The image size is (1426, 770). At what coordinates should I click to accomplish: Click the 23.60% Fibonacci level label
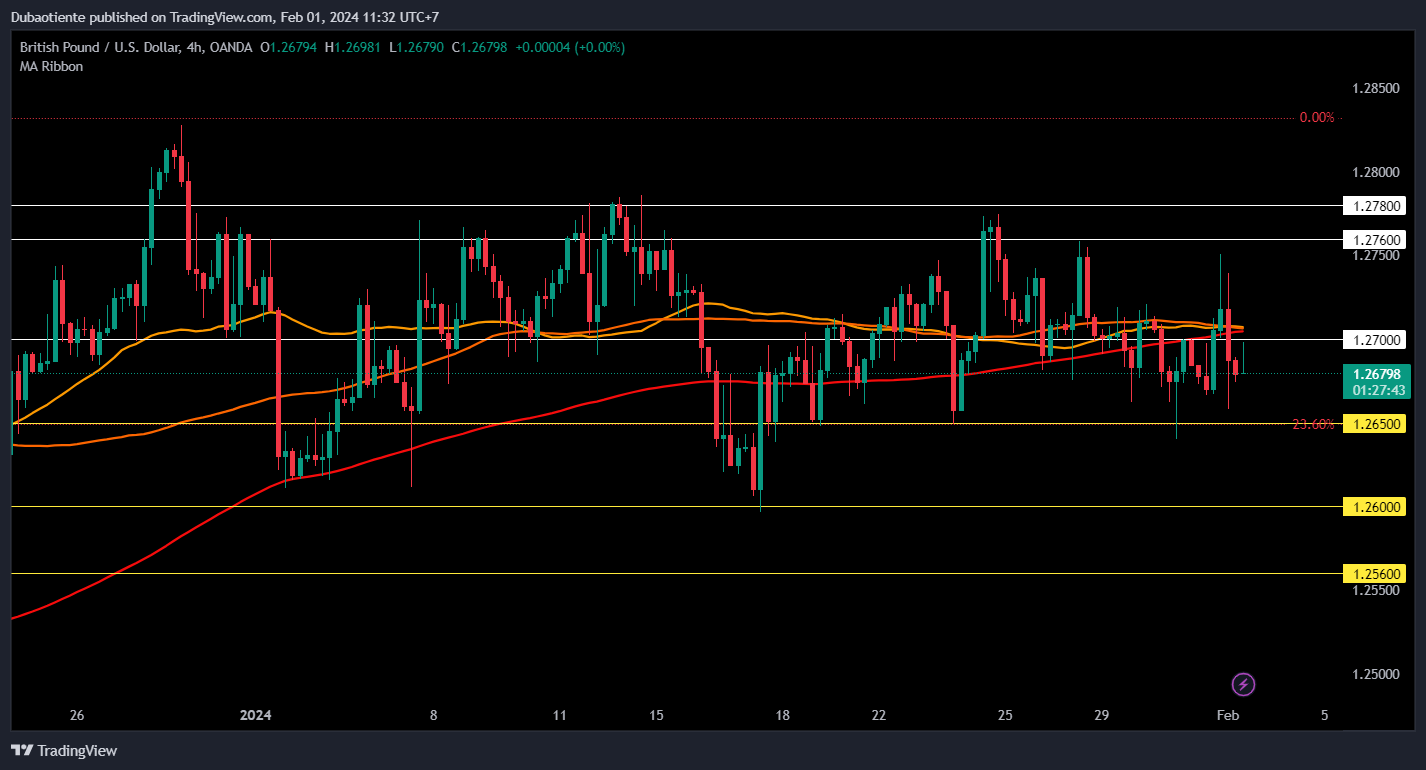point(1313,424)
